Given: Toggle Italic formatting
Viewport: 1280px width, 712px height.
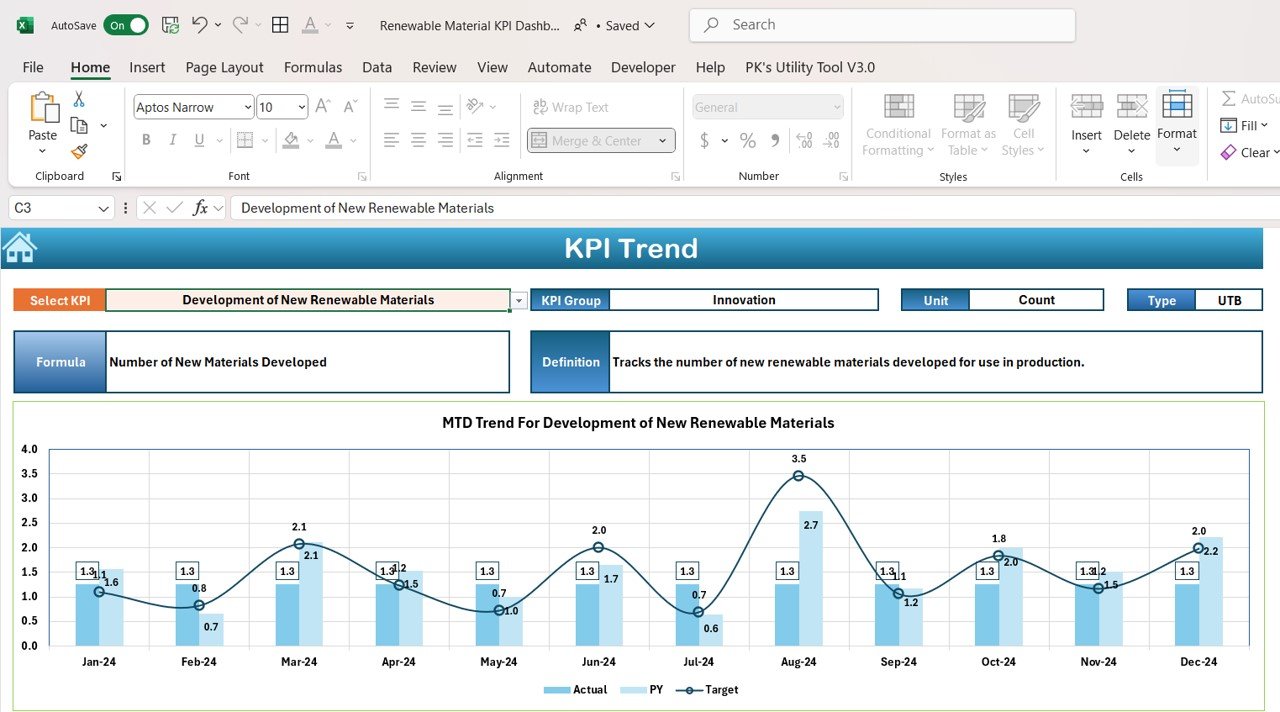Looking at the screenshot, I should (x=173, y=140).
